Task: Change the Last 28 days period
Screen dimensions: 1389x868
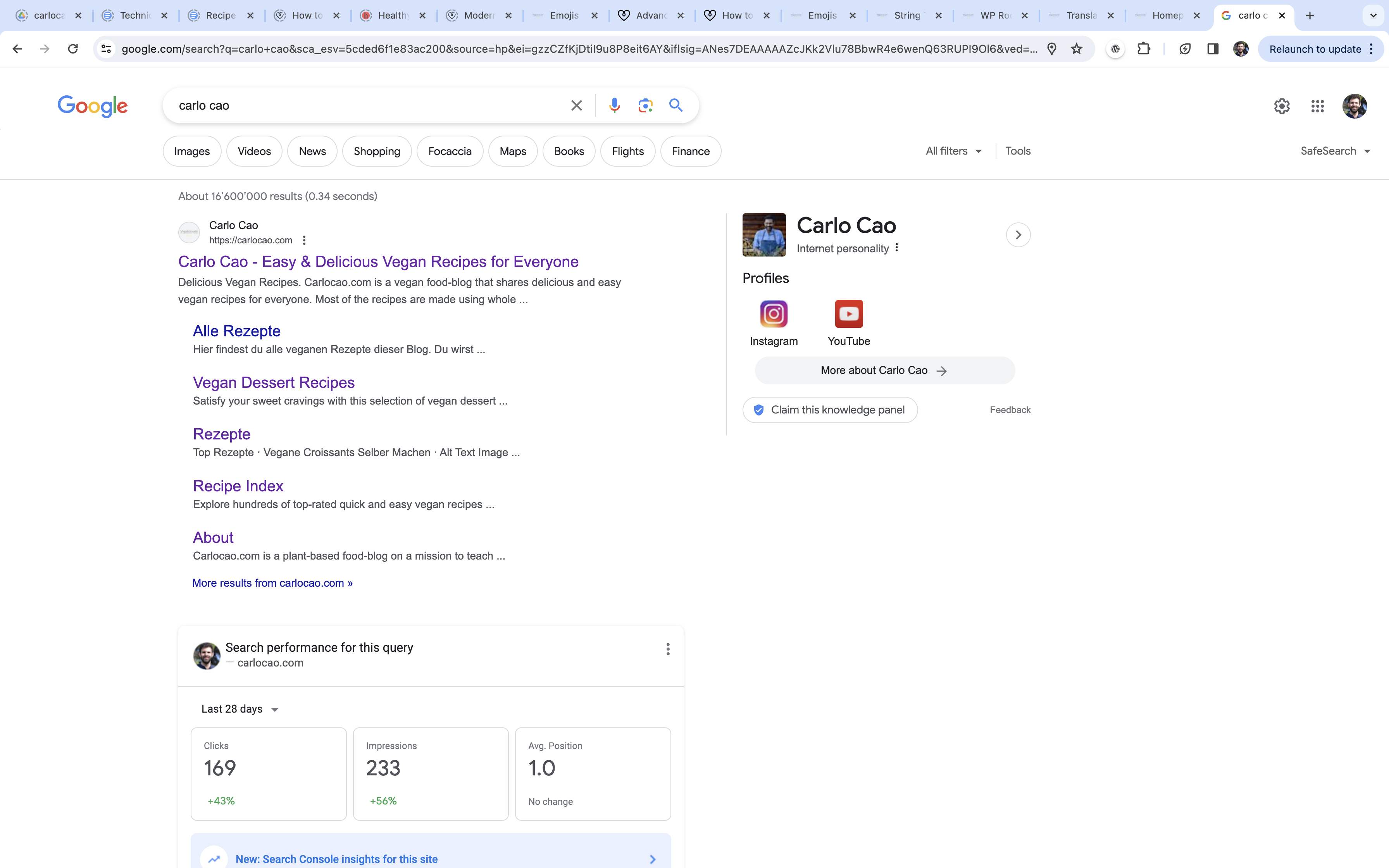Action: (240, 709)
